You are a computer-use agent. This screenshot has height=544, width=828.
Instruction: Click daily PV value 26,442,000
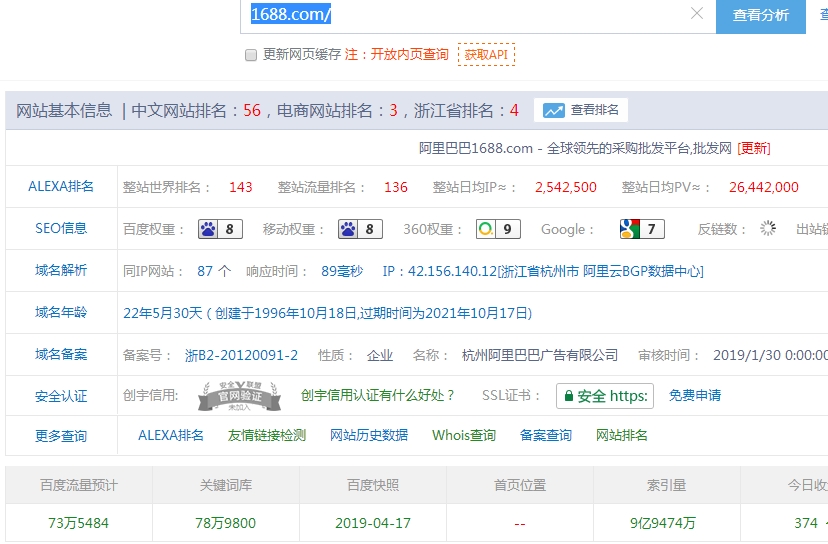coord(764,187)
